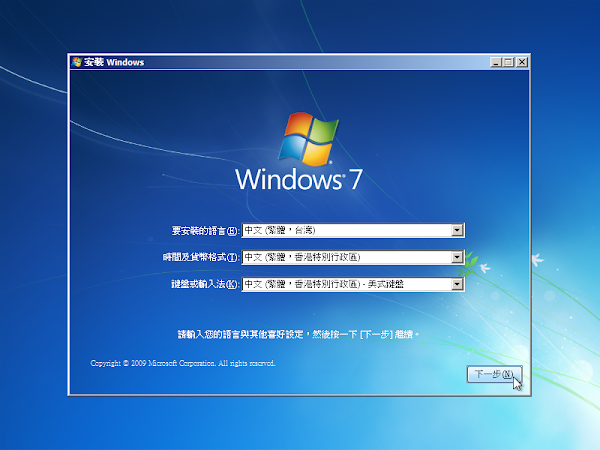The width and height of the screenshot is (600, 450).
Task: Open the 要安裝的語言 dropdown arrow
Action: point(457,230)
